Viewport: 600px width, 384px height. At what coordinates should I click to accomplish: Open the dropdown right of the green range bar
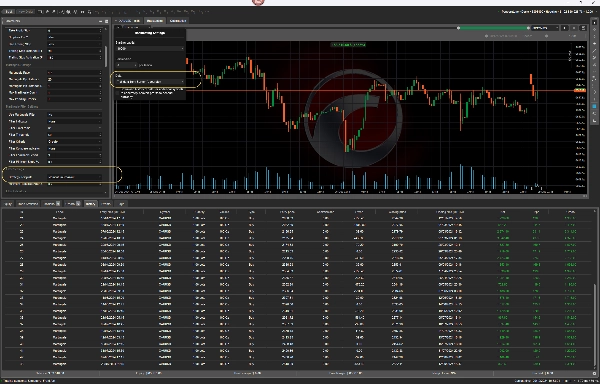pos(545,28)
